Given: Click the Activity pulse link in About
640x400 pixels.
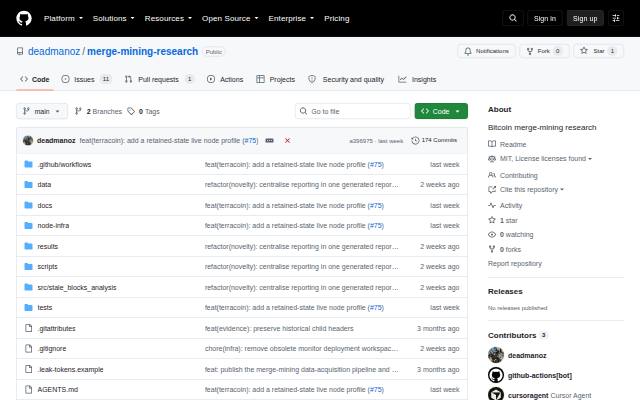Looking at the screenshot, I should click(505, 205).
